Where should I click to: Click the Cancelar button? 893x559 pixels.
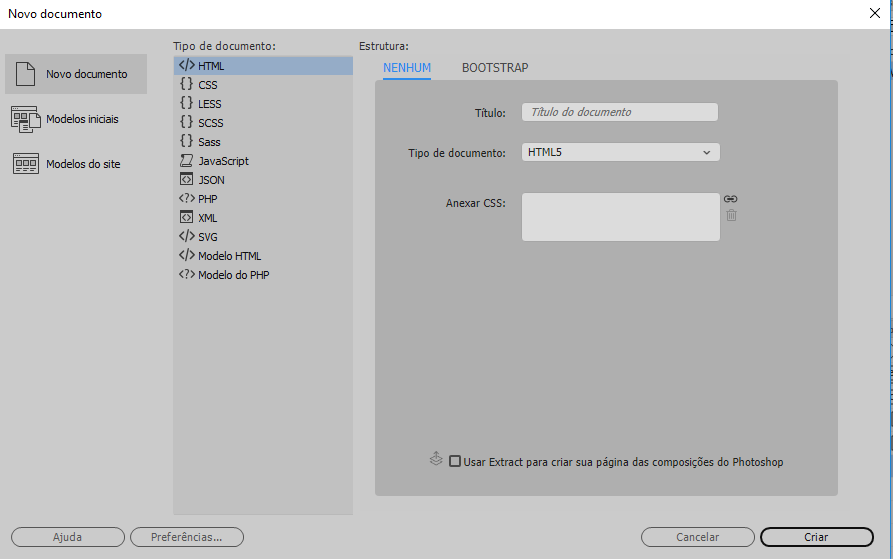pos(698,537)
